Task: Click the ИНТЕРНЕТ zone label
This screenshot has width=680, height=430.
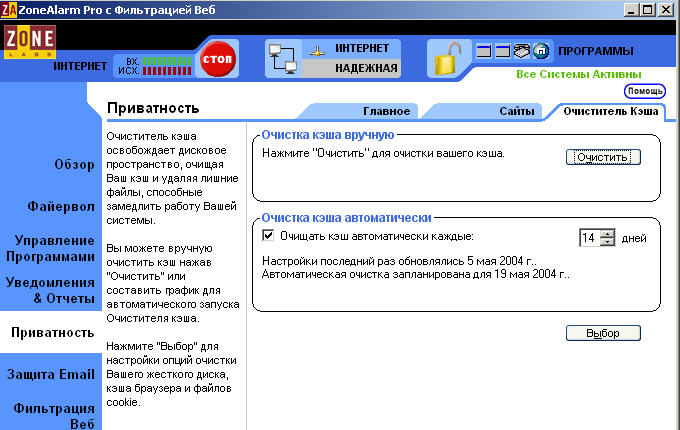Action: (x=362, y=49)
